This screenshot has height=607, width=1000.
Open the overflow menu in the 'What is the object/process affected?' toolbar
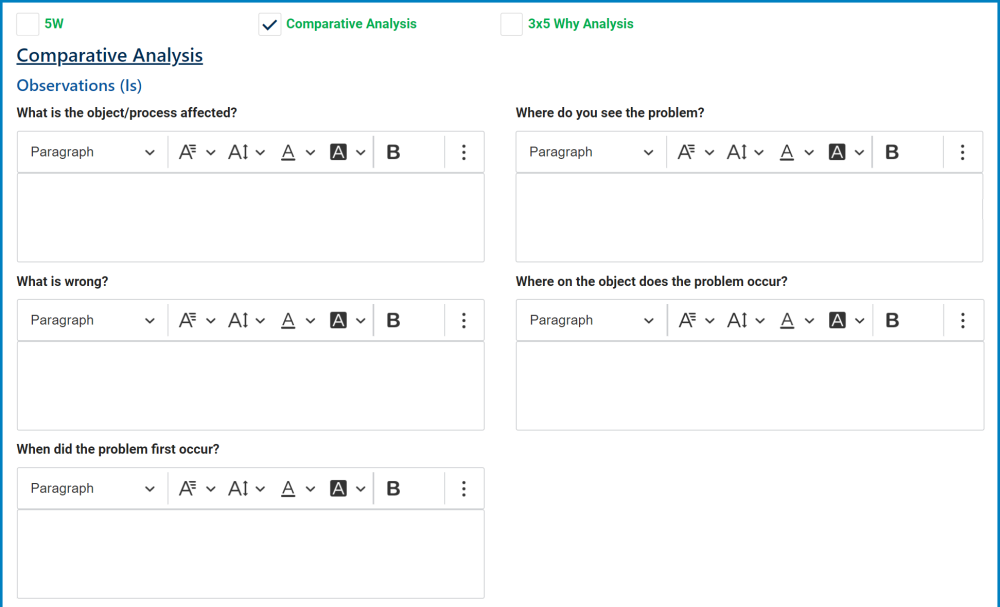click(x=463, y=151)
